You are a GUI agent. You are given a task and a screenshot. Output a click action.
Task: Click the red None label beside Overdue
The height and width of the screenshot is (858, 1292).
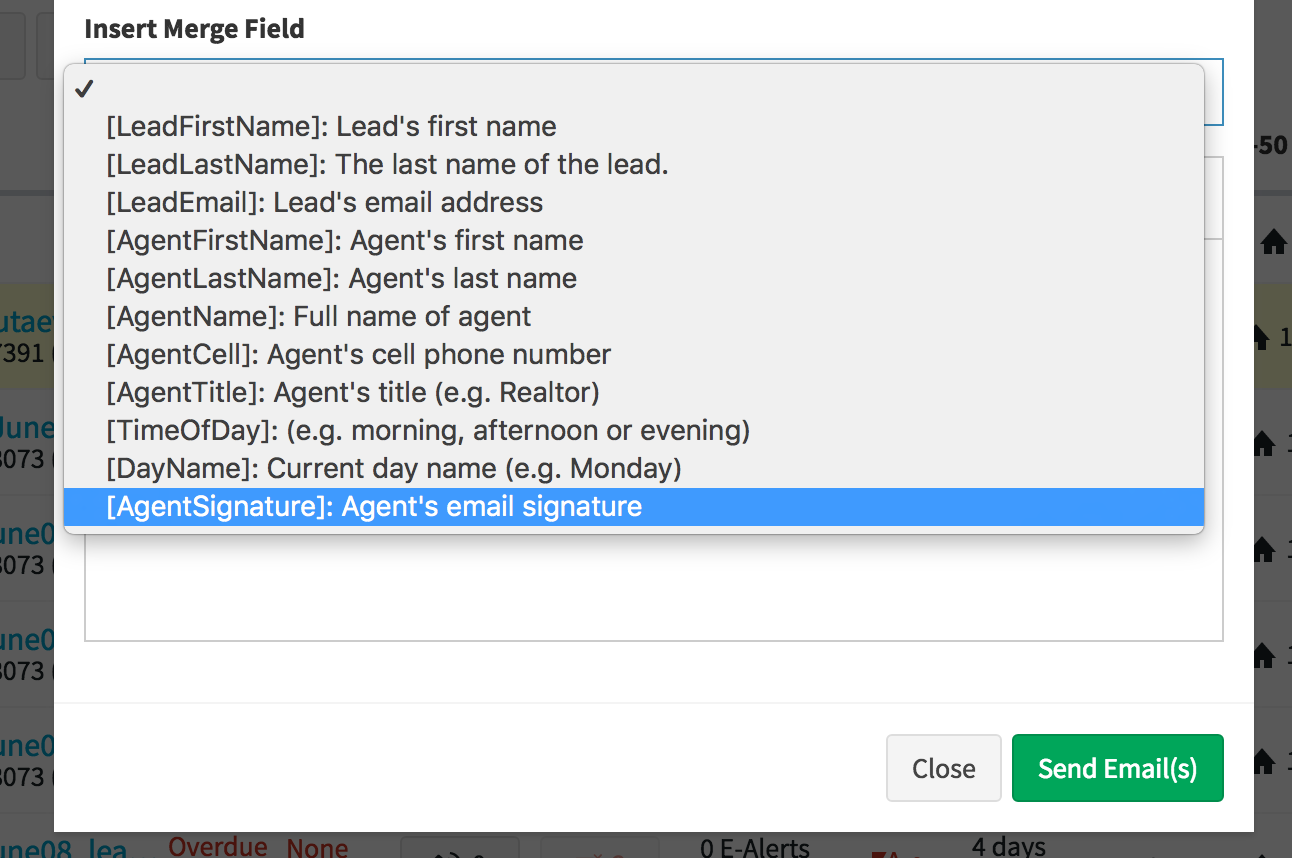pyautogui.click(x=317, y=849)
